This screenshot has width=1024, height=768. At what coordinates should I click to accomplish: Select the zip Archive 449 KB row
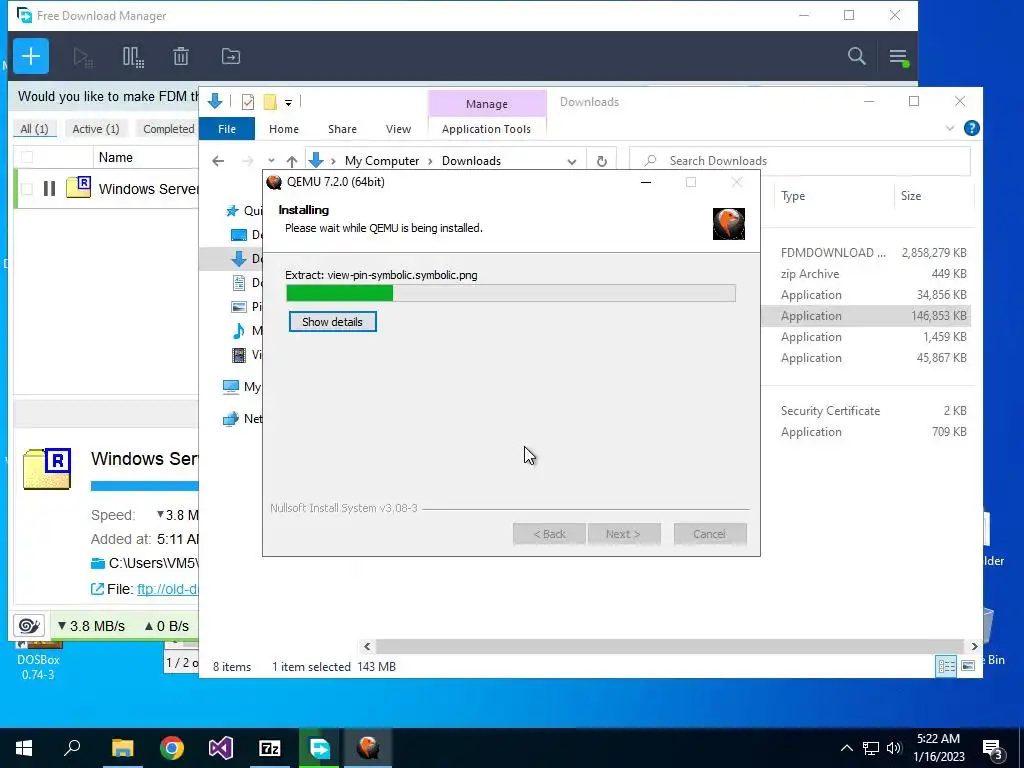point(865,274)
